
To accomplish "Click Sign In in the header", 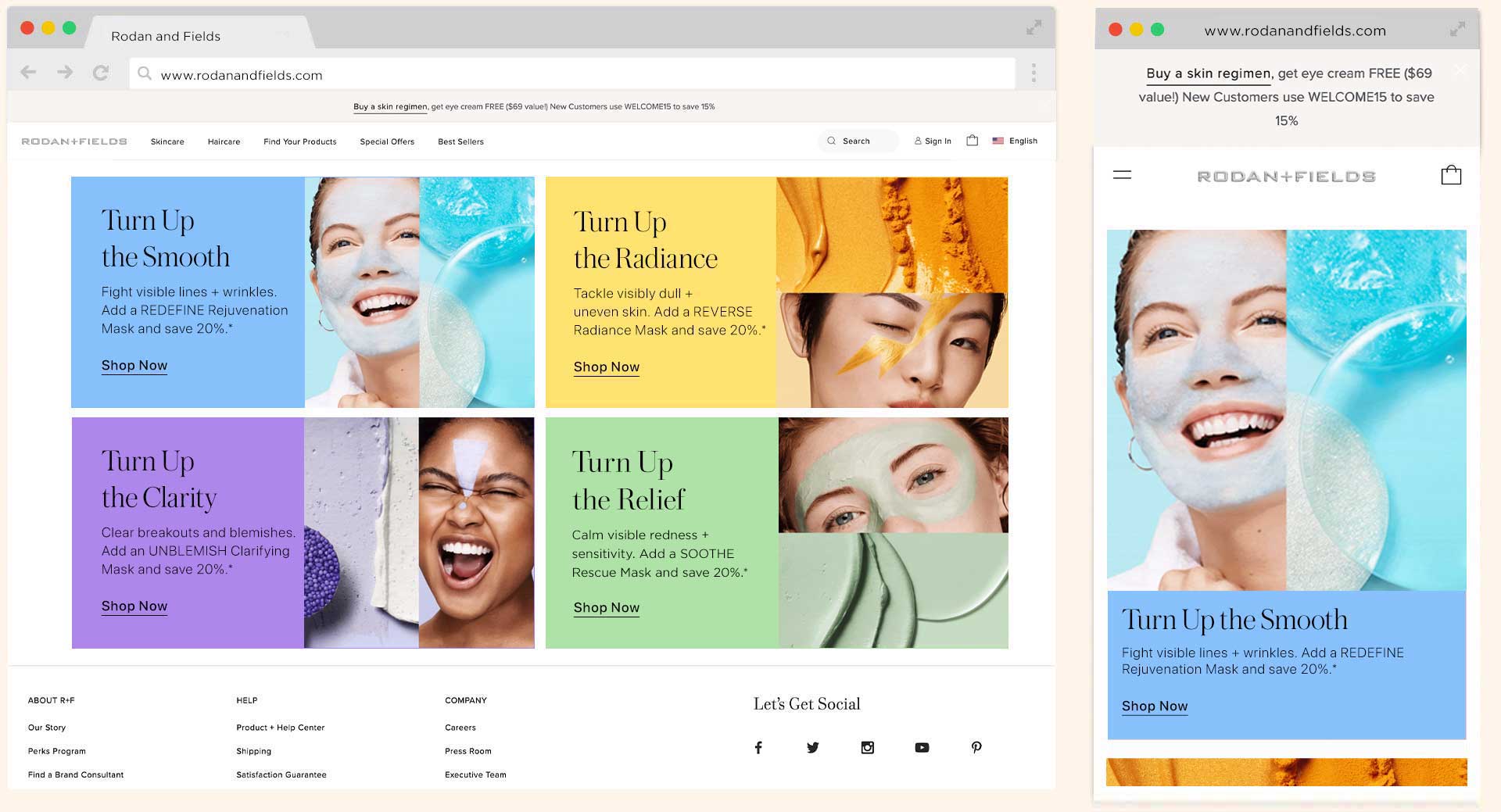I will (x=933, y=141).
